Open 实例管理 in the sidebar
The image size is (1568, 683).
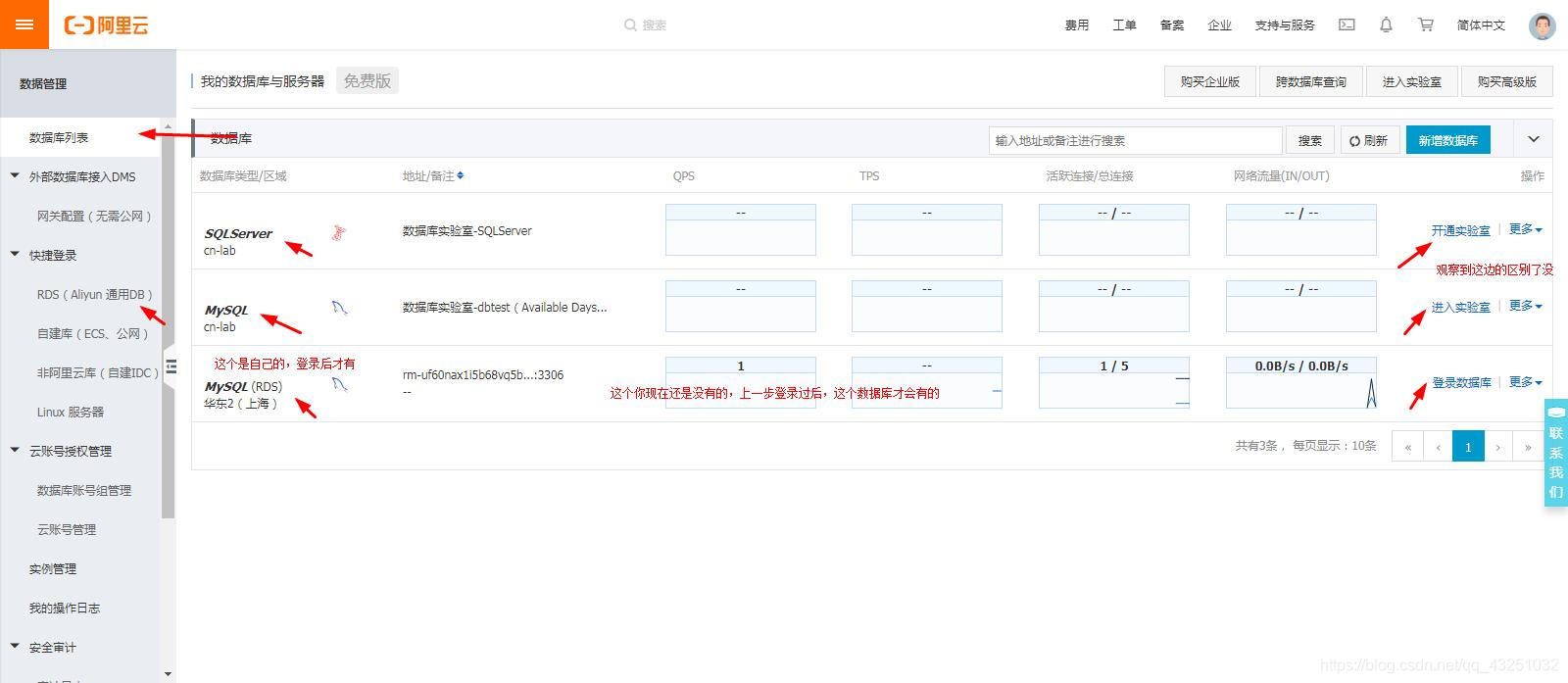tap(53, 568)
